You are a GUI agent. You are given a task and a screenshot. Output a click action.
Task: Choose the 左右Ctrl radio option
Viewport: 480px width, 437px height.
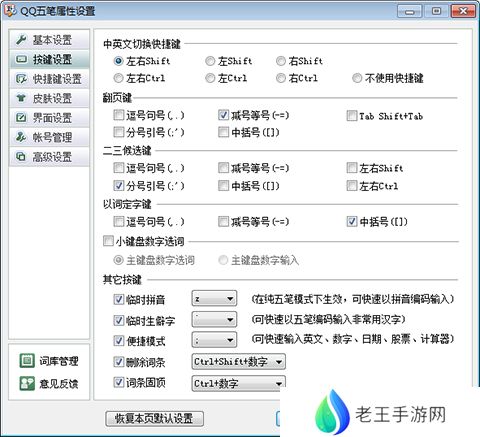118,78
